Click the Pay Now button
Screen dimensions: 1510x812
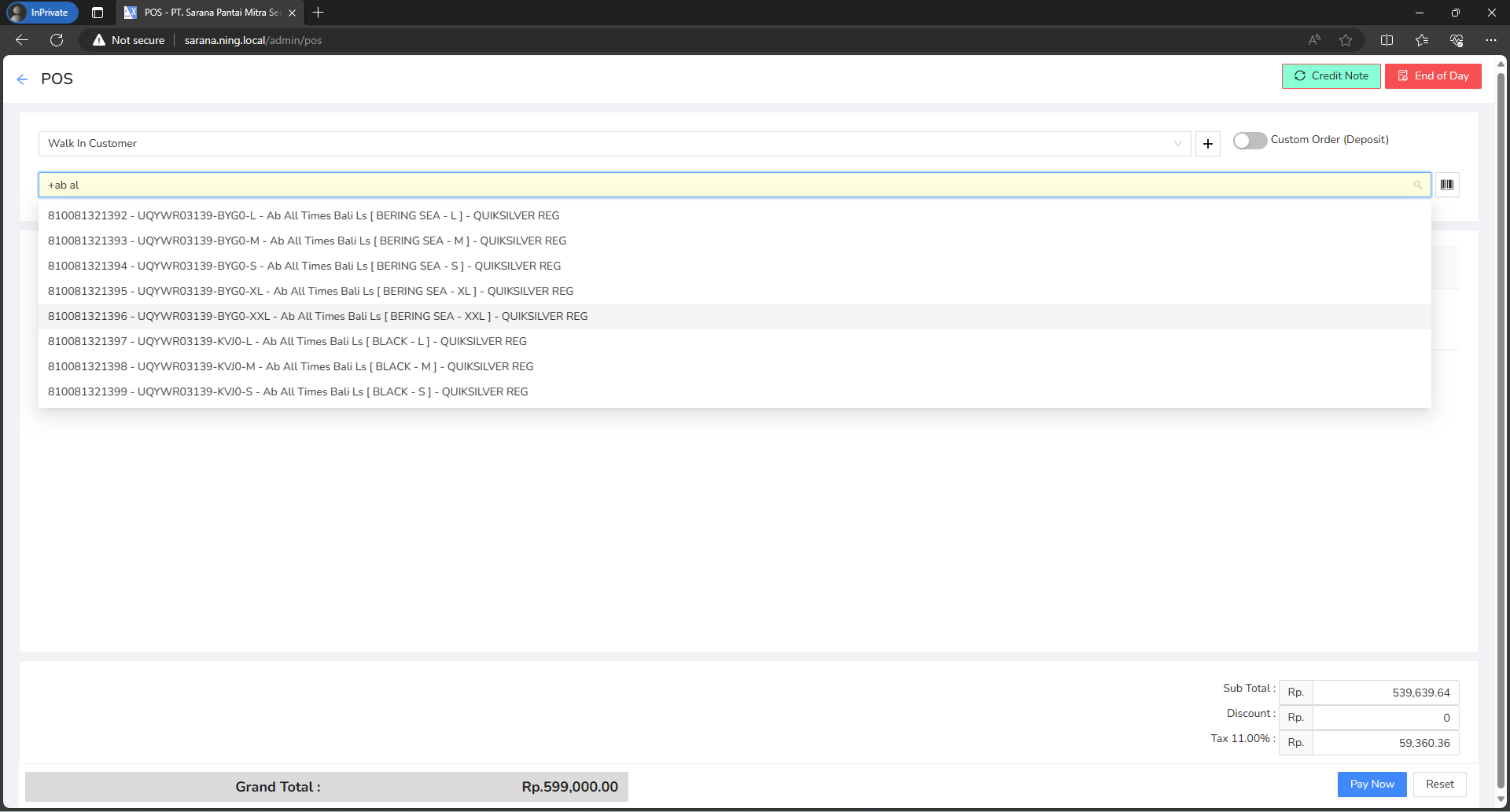click(x=1372, y=784)
